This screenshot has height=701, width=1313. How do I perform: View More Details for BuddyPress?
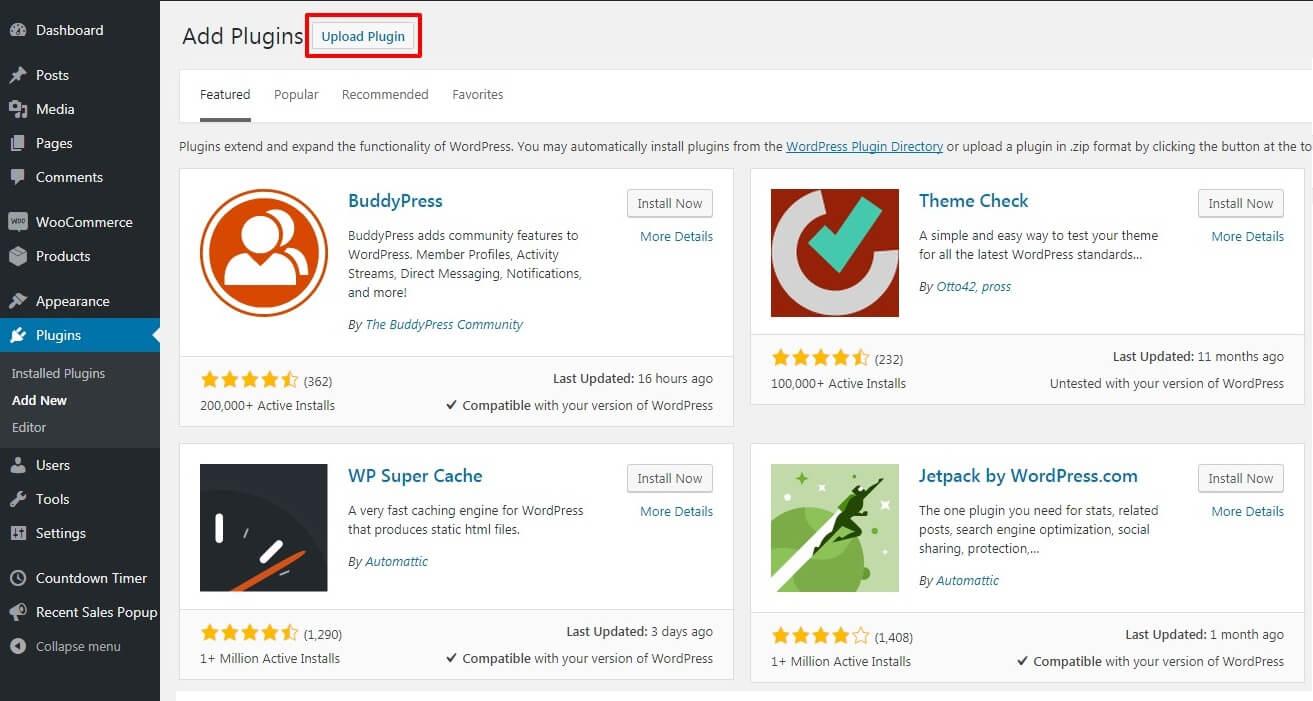point(677,237)
